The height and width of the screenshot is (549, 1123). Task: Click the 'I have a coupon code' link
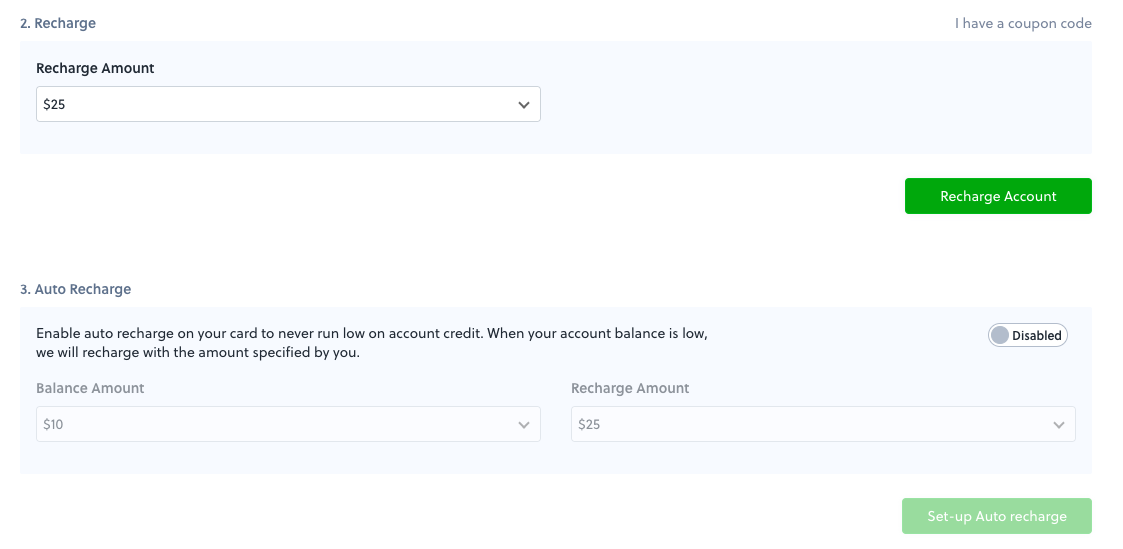[1023, 24]
